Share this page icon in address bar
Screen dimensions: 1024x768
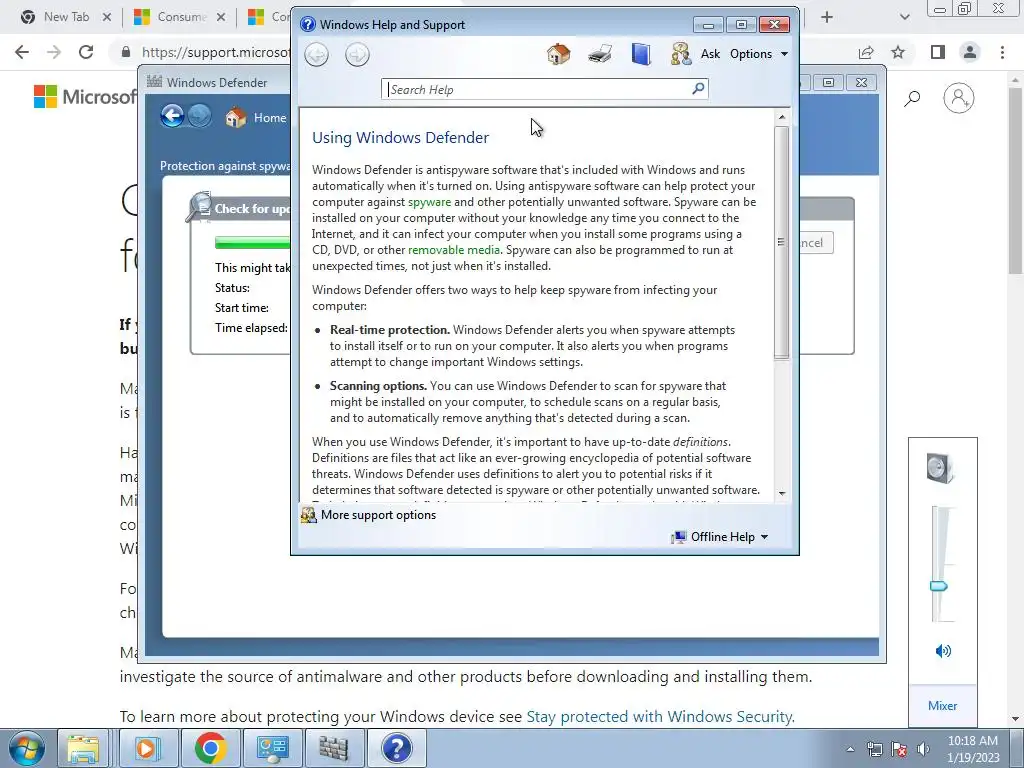pyautogui.click(x=866, y=52)
